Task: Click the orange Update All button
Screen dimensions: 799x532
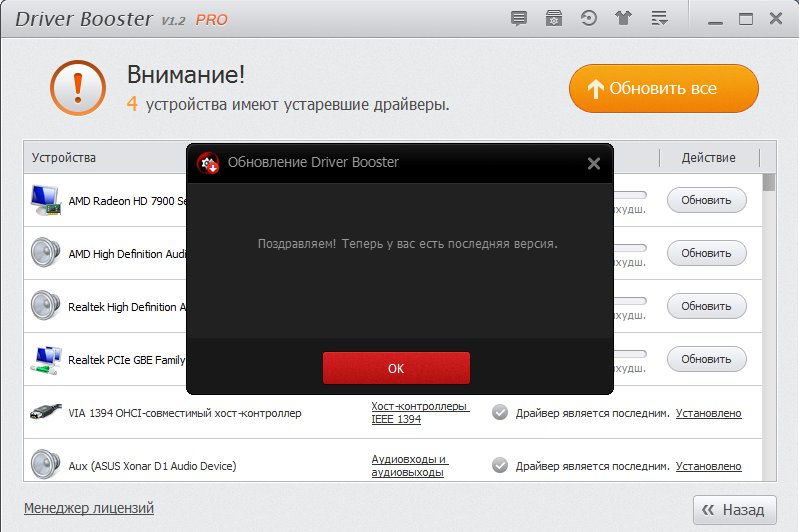Action: 663,89
